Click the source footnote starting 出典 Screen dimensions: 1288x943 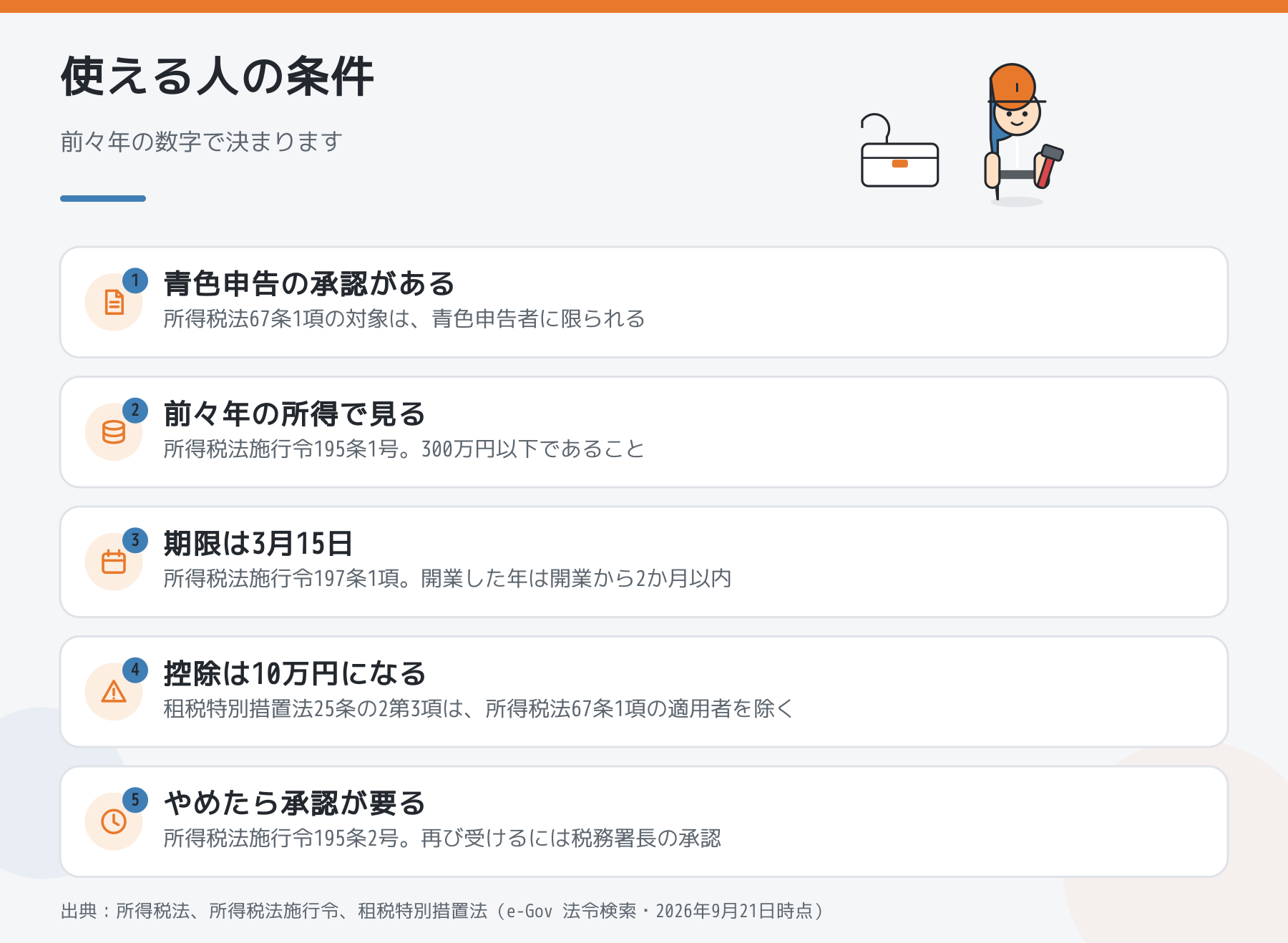[x=444, y=911]
